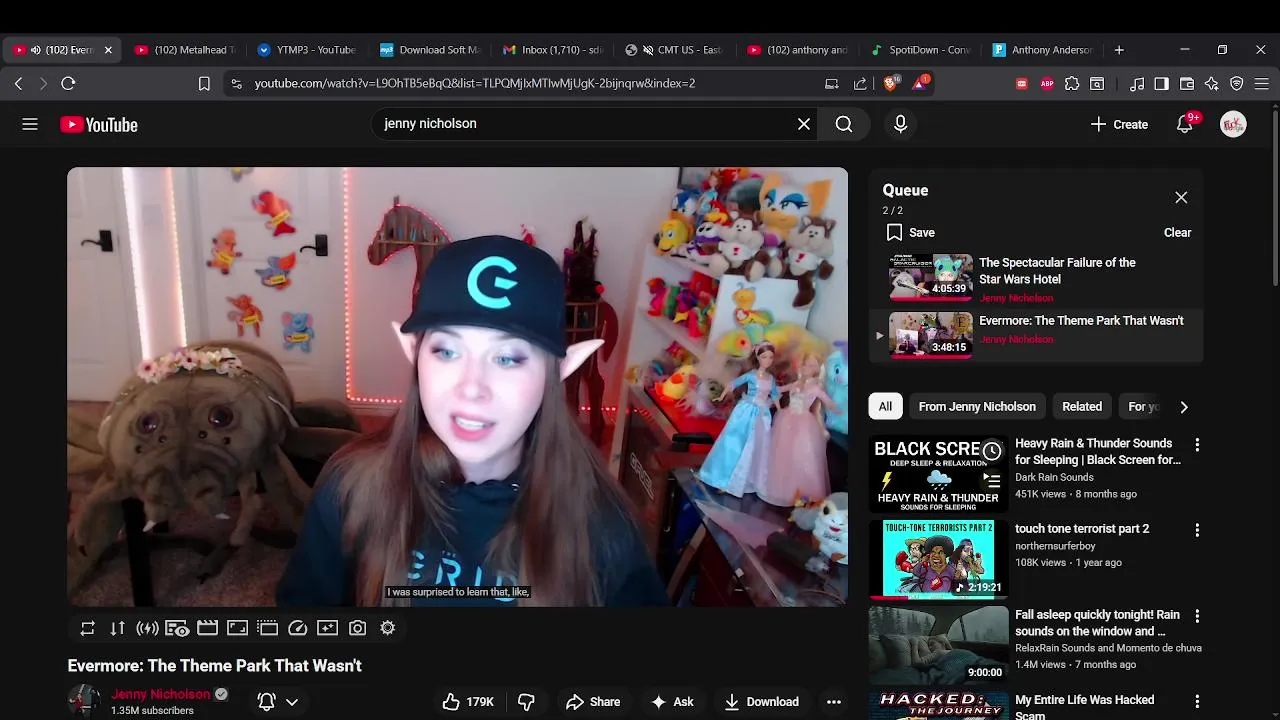Download the video
Screen dimensions: 1280x720
[x=762, y=702]
